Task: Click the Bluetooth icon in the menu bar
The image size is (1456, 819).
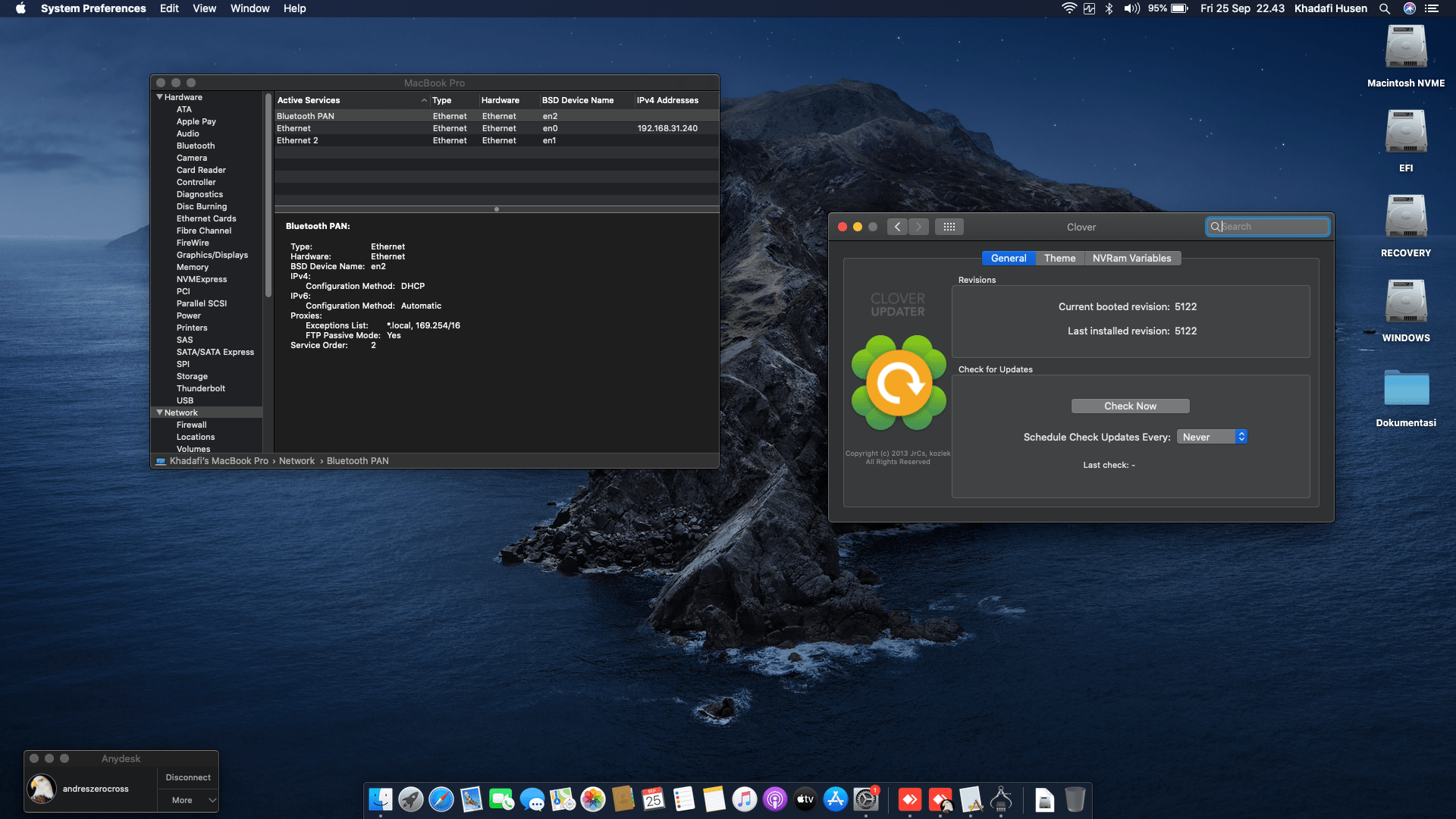Action: (x=1109, y=8)
